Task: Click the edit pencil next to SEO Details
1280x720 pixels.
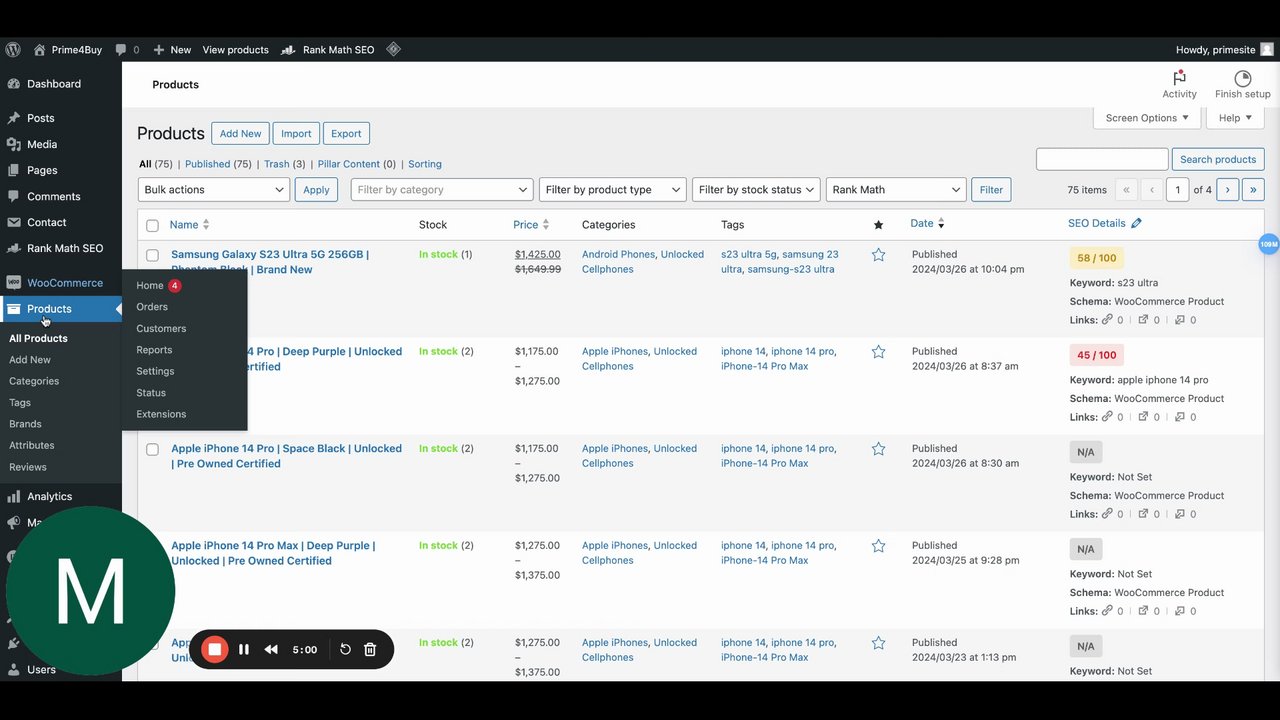Action: [1136, 224]
